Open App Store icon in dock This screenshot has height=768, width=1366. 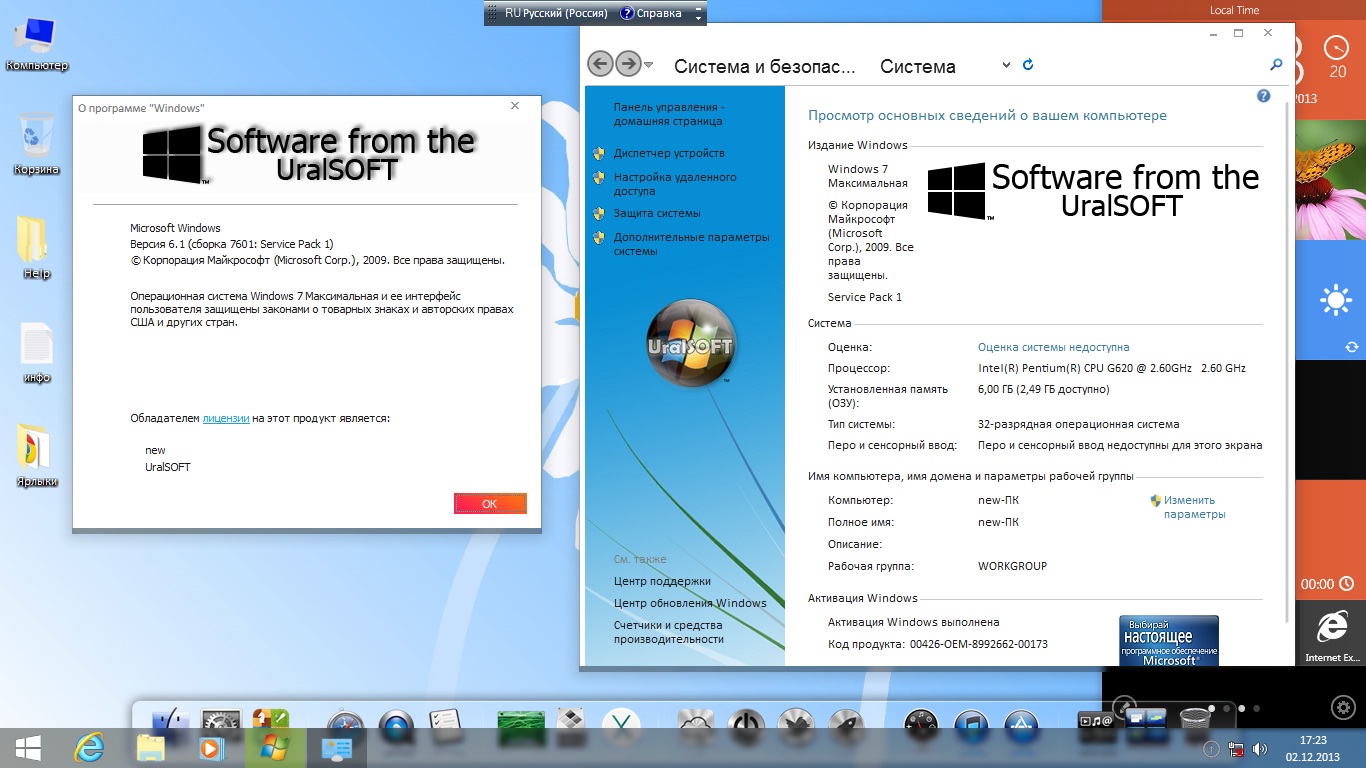click(x=1021, y=724)
